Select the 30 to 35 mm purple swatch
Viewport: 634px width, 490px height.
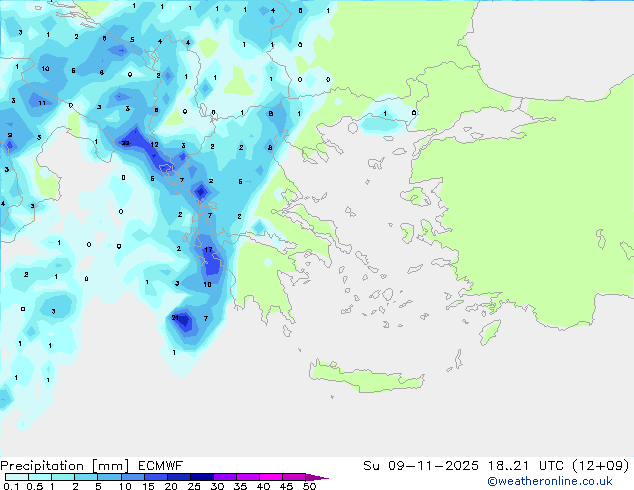(224, 477)
